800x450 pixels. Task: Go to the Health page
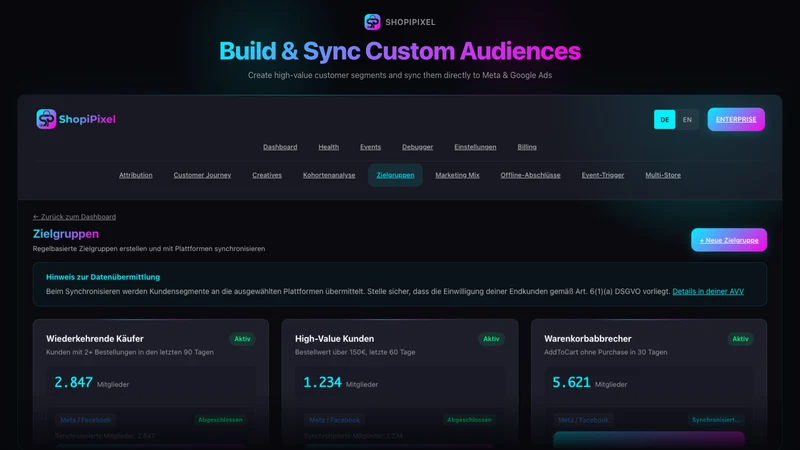[x=329, y=147]
